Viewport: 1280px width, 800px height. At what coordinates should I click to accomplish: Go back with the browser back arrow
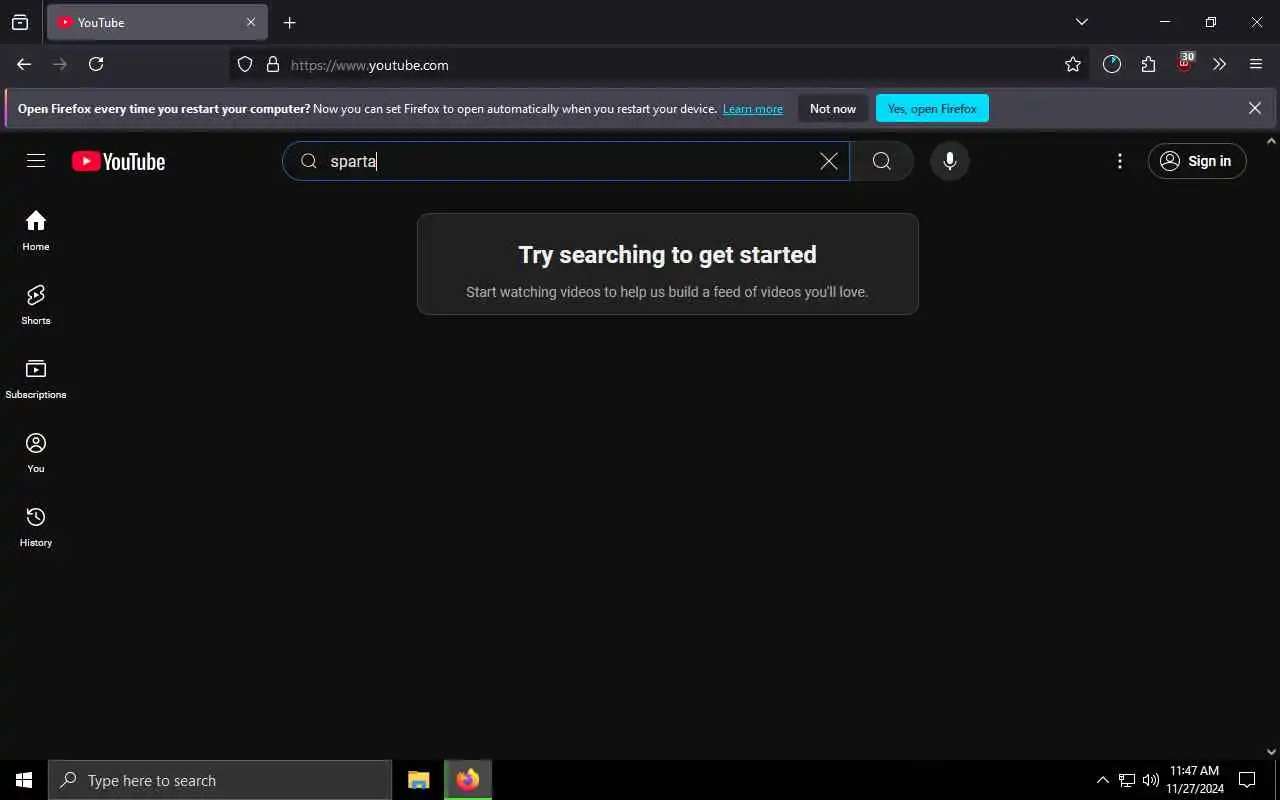[x=24, y=64]
